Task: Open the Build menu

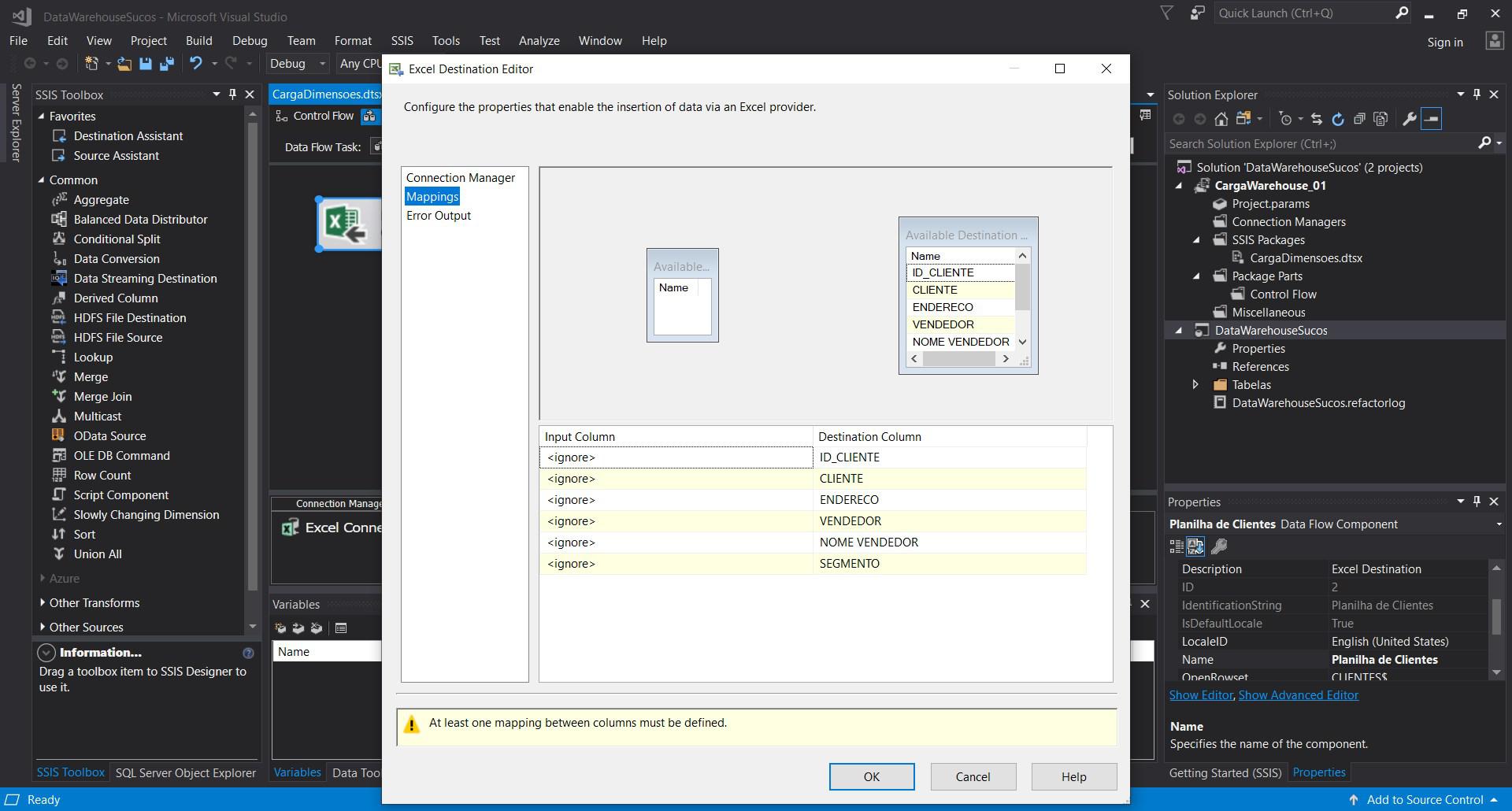Action: tap(198, 41)
